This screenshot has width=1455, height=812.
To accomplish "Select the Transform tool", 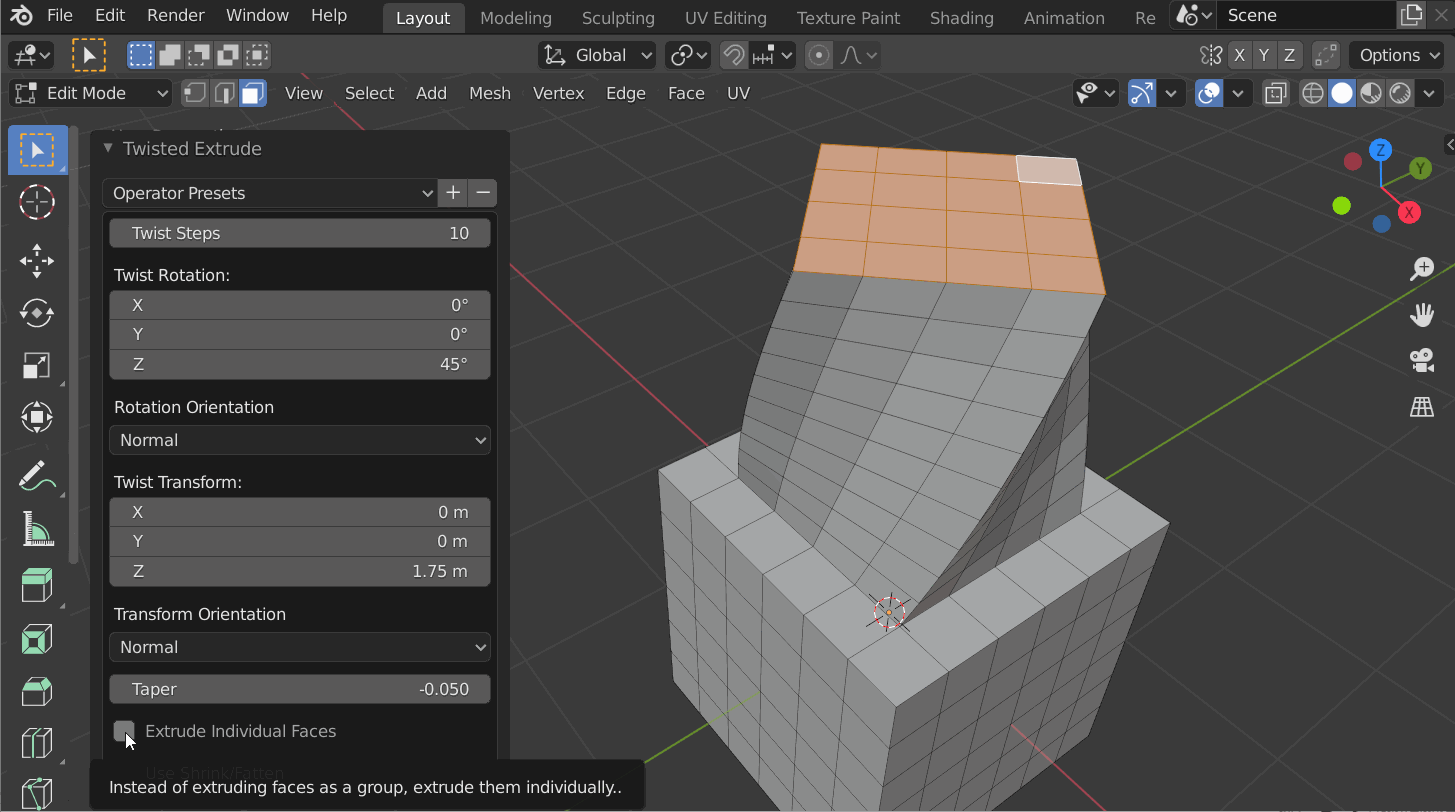I will (37, 417).
